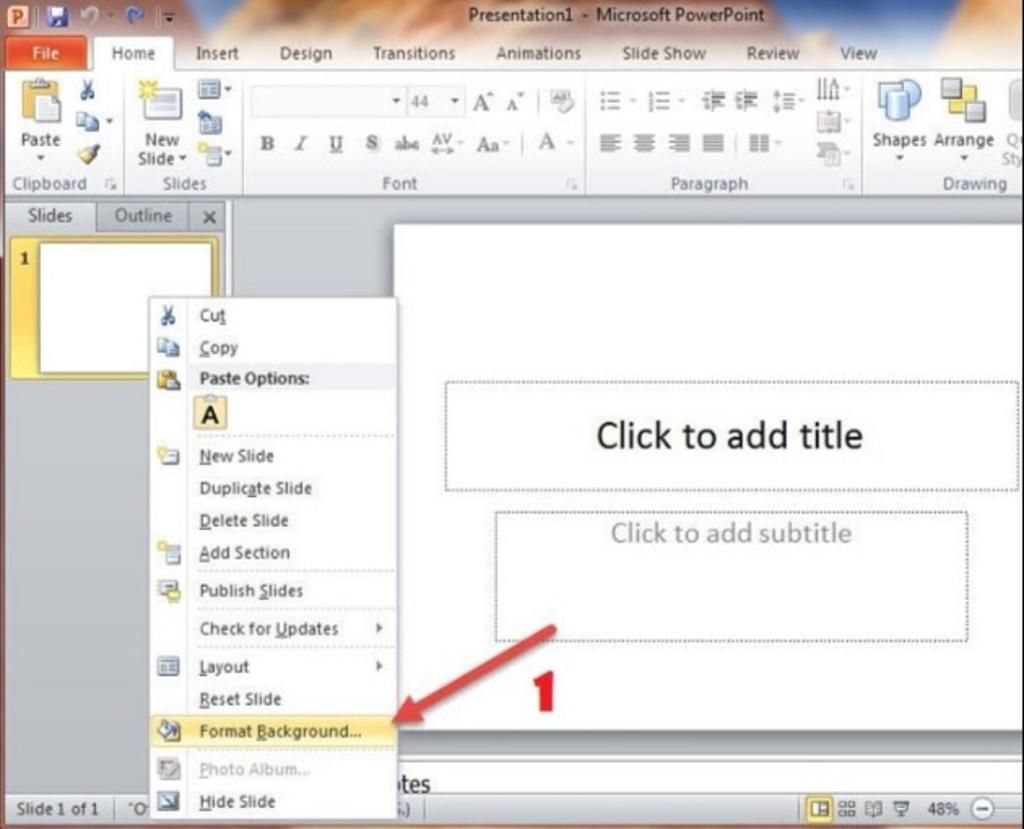Screen dimensions: 1024x829
Task: Switch to the Transitions tab
Action: (413, 54)
